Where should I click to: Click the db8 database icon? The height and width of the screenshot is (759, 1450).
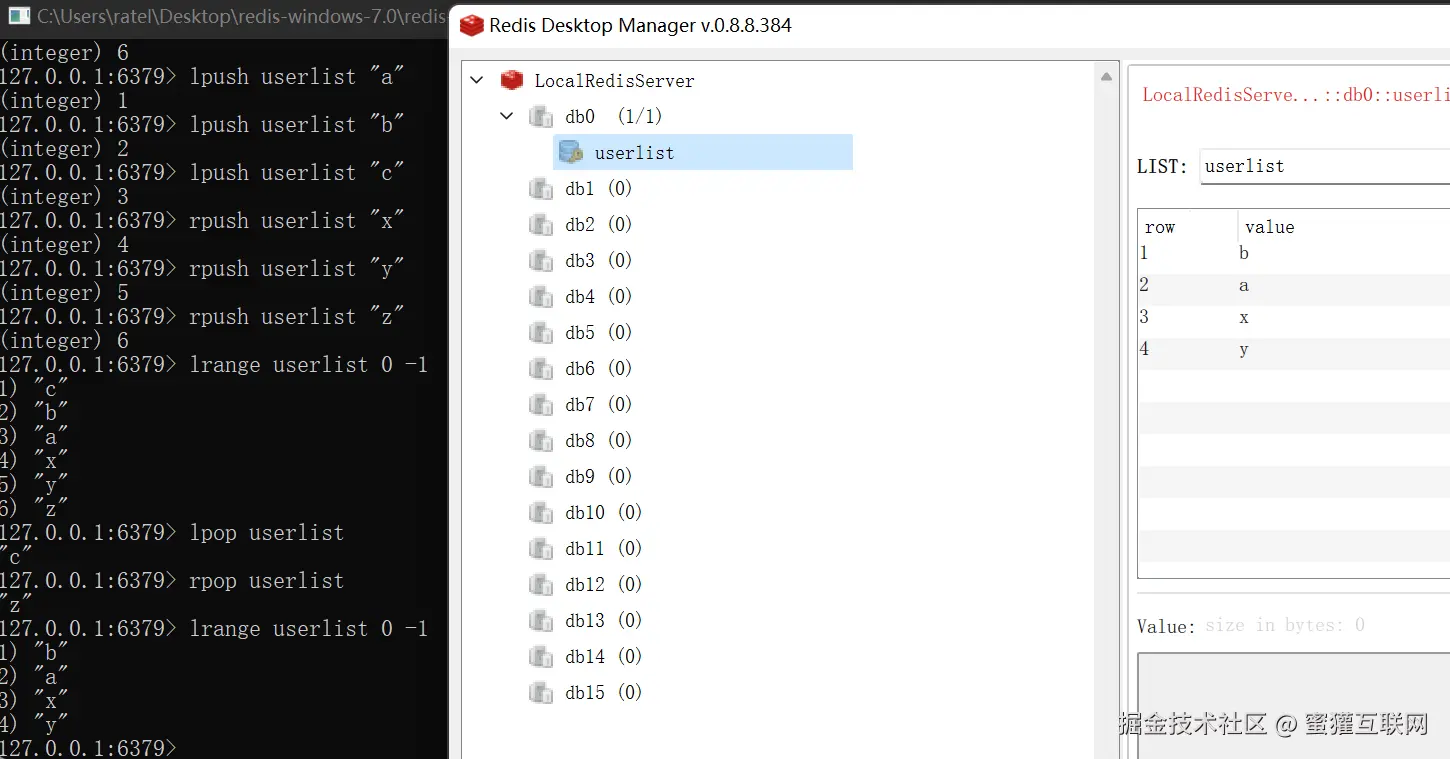[x=541, y=441]
